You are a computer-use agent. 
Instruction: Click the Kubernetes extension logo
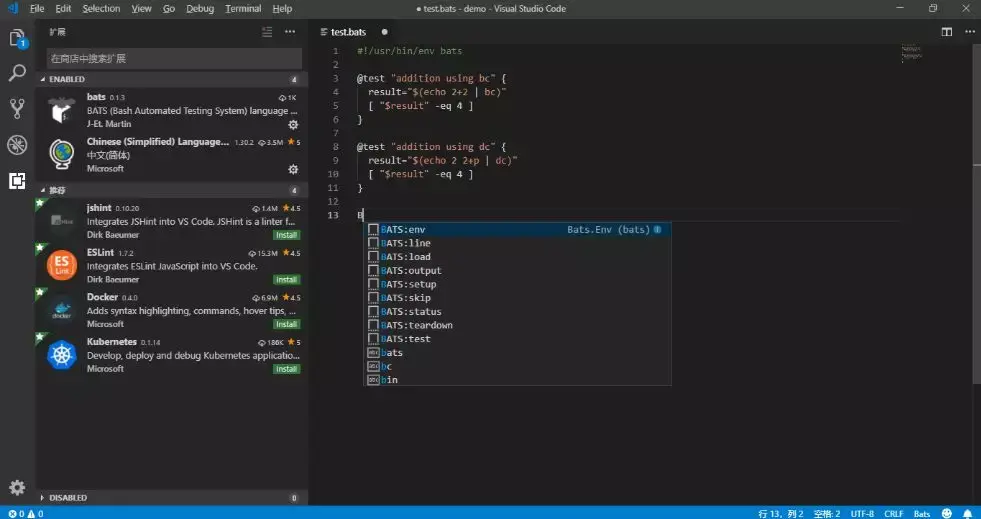pos(62,355)
